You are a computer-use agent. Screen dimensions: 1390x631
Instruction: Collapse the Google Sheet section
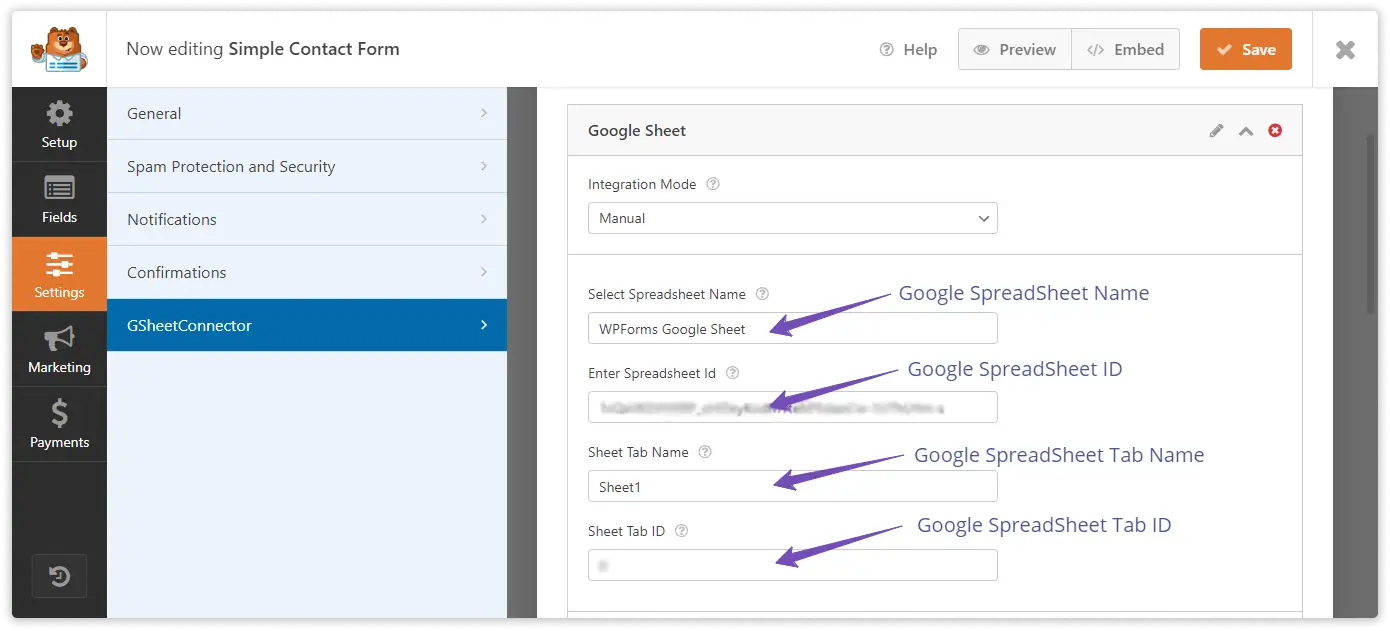pyautogui.click(x=1246, y=131)
